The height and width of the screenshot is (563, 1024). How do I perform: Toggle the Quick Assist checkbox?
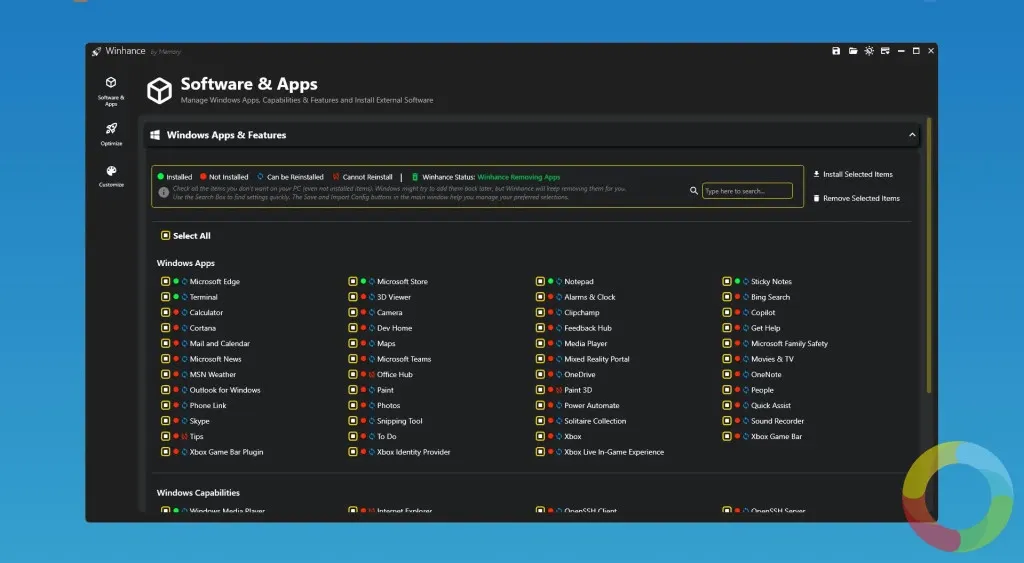pos(727,406)
